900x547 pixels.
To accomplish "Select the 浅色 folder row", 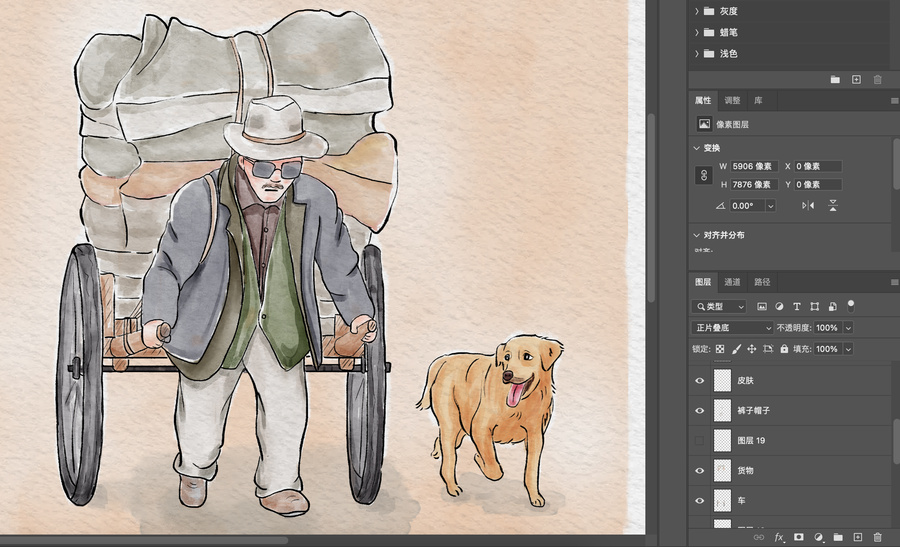I will tap(791, 53).
